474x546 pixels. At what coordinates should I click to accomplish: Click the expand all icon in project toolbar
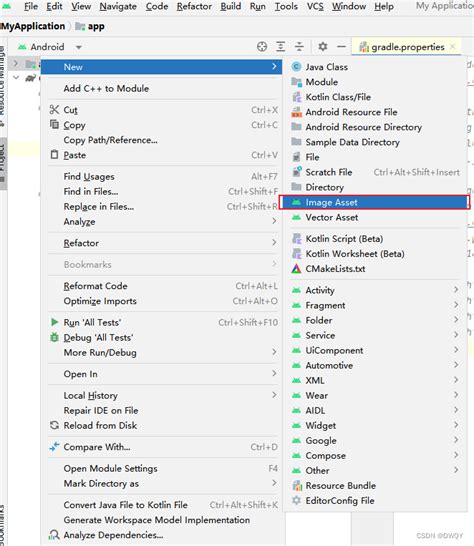pyautogui.click(x=280, y=47)
